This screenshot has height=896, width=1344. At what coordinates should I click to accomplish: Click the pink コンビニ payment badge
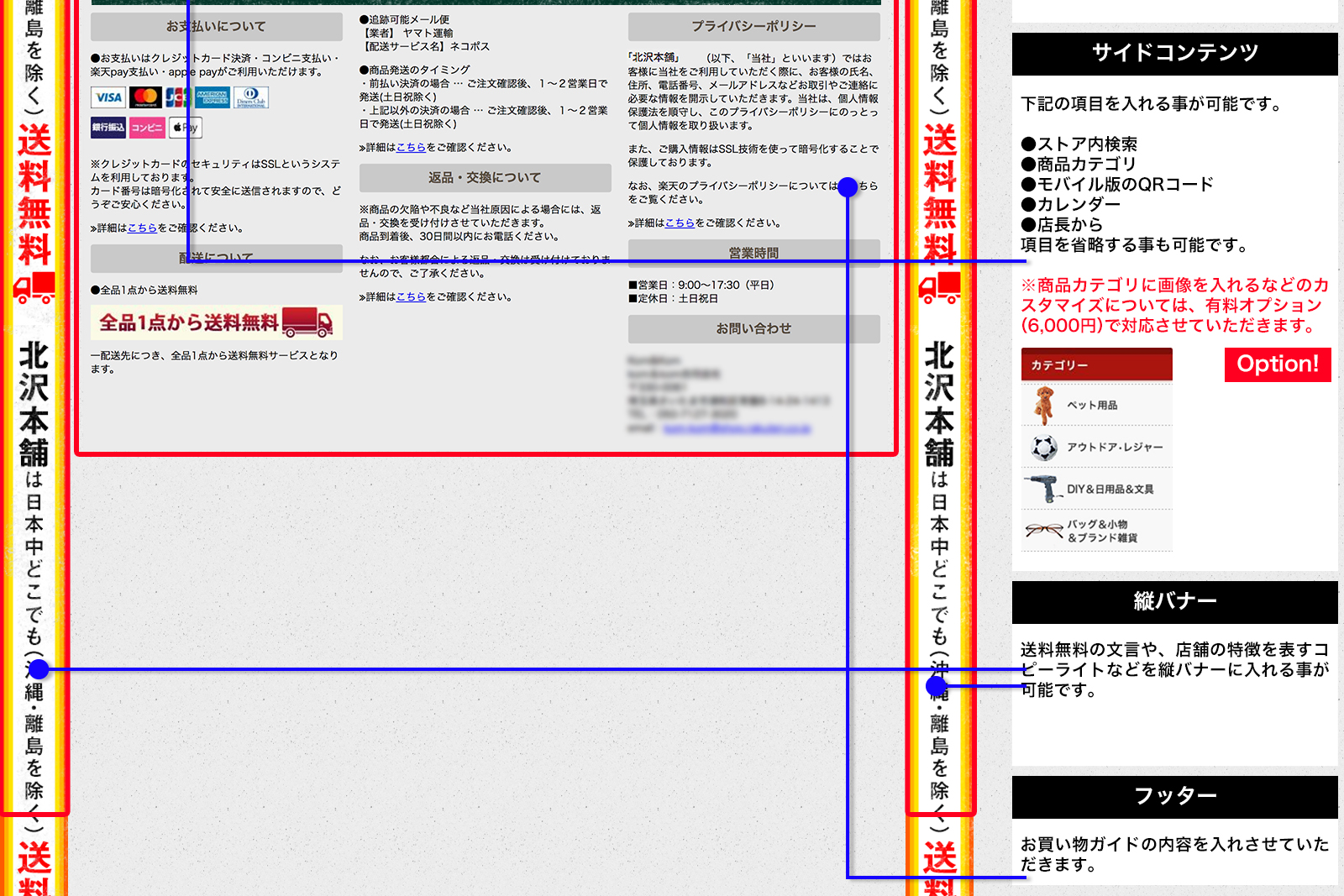point(147,128)
